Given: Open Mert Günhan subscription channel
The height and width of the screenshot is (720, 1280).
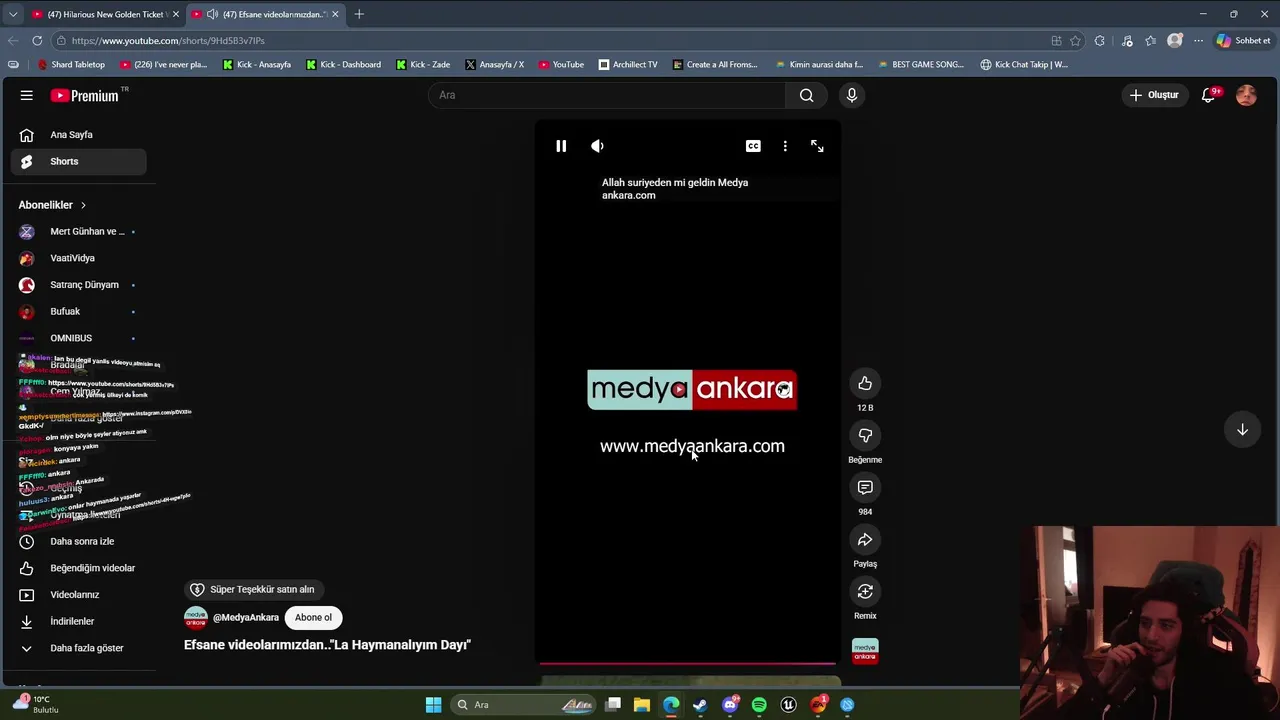Looking at the screenshot, I should click(78, 231).
